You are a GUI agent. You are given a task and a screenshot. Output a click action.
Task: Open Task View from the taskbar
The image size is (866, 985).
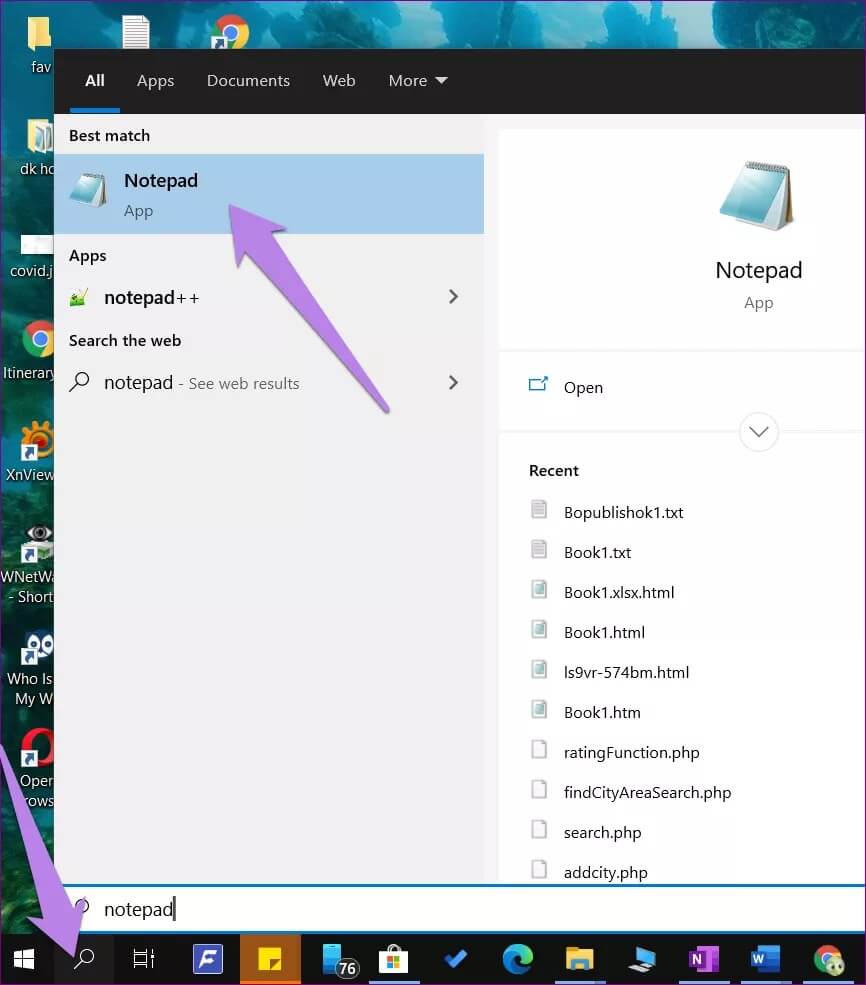pos(144,959)
